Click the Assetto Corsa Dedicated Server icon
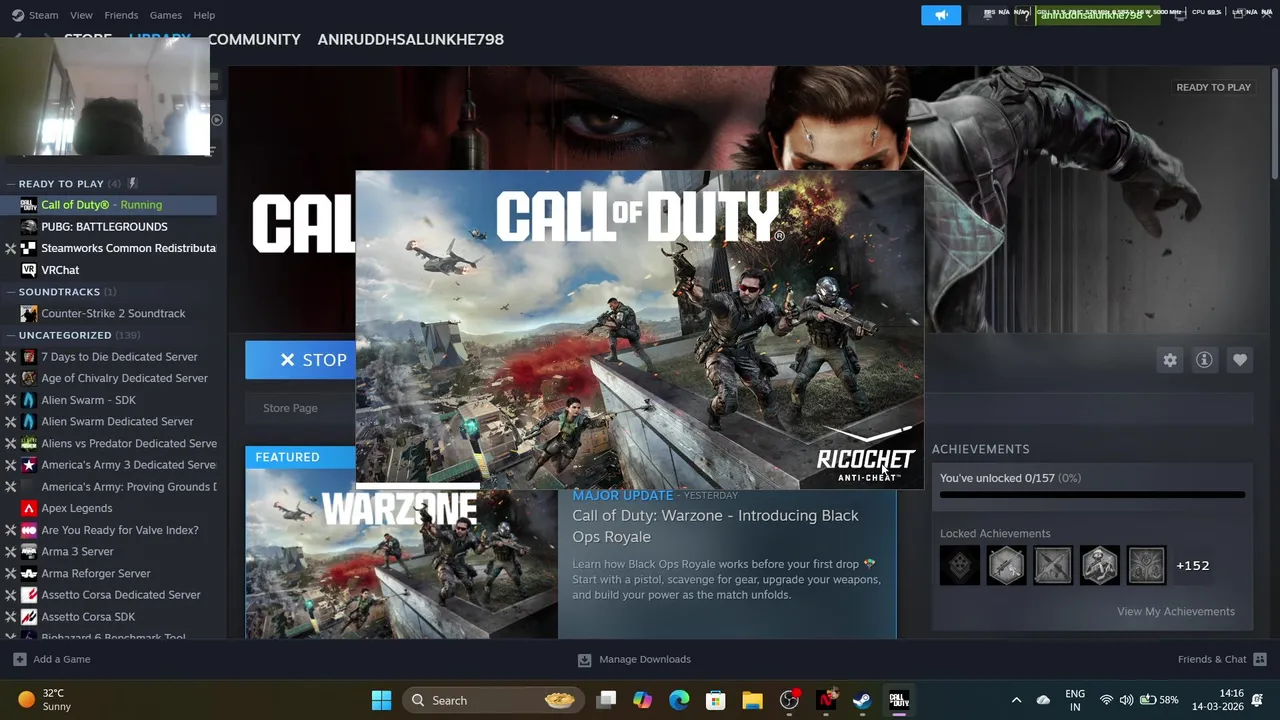1280x720 pixels. point(29,595)
